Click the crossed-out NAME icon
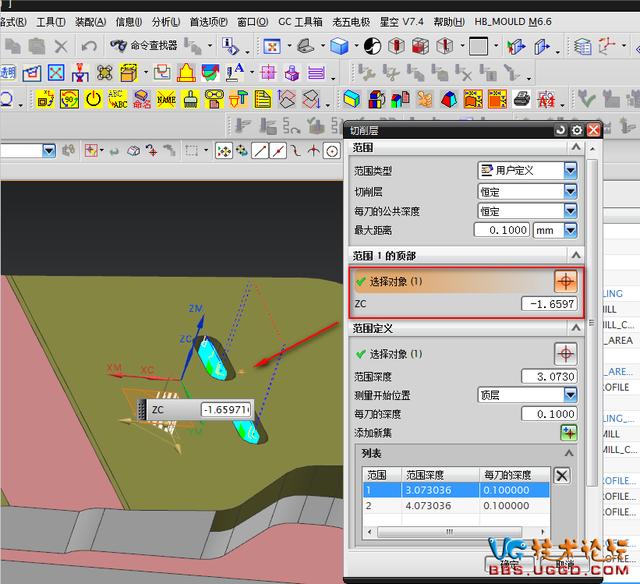 (166, 99)
